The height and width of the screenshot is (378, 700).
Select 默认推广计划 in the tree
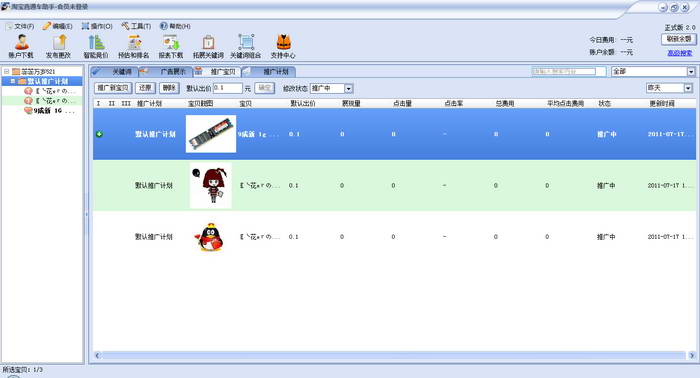[48, 81]
